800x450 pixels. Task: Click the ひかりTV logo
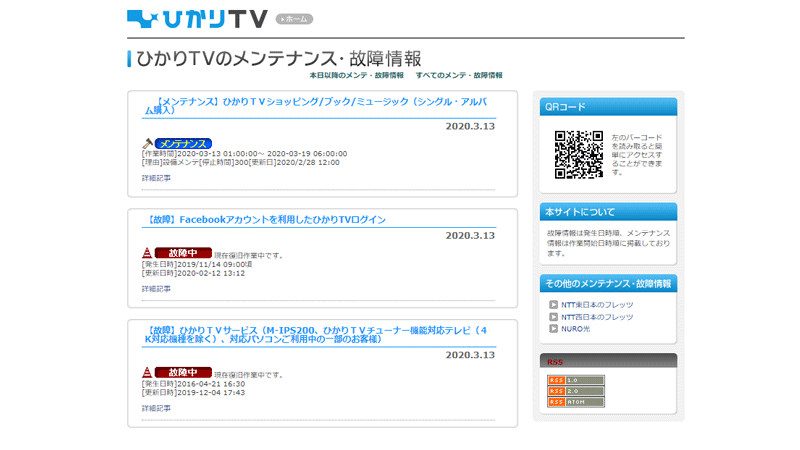197,19
